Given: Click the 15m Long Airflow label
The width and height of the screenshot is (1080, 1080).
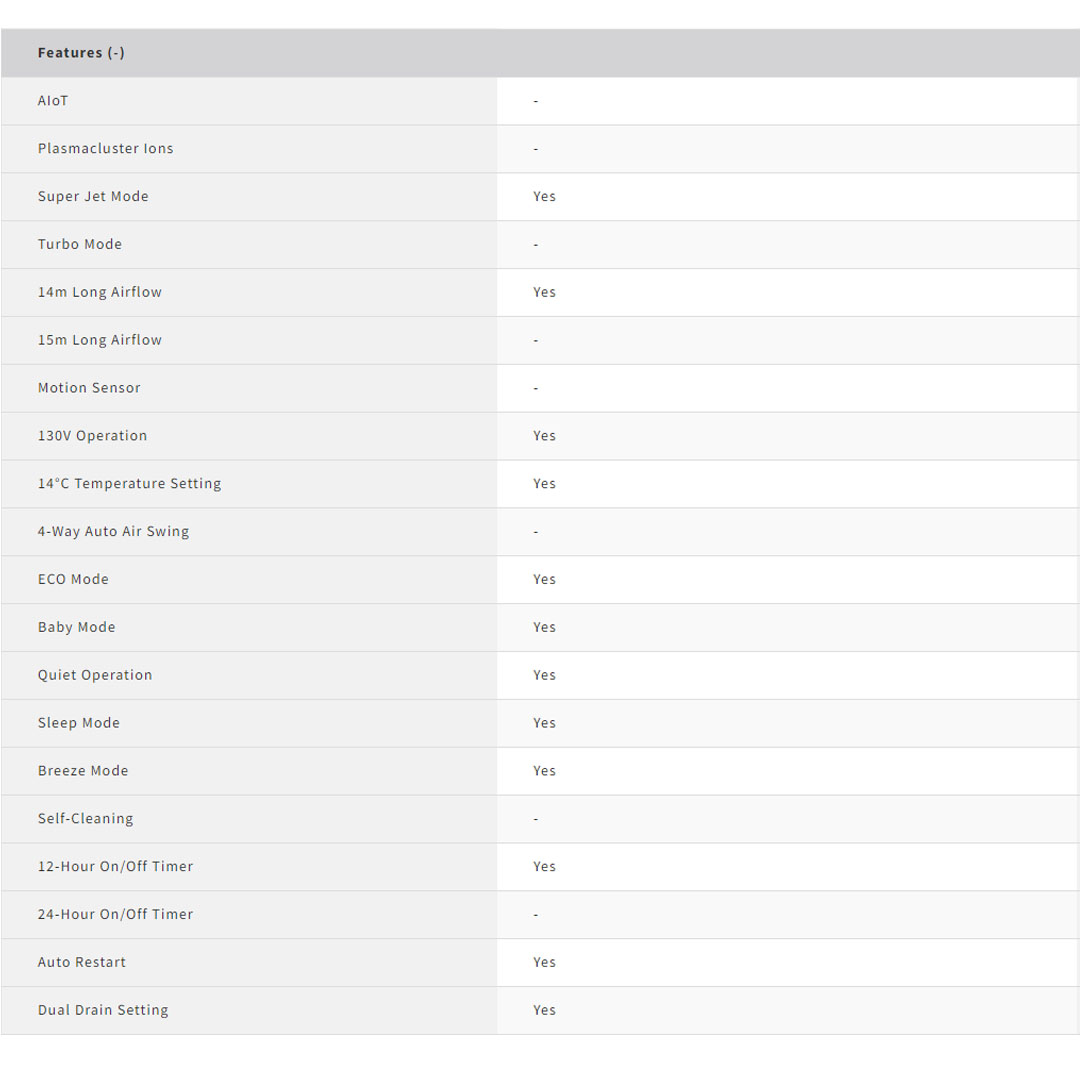Looking at the screenshot, I should (99, 340).
